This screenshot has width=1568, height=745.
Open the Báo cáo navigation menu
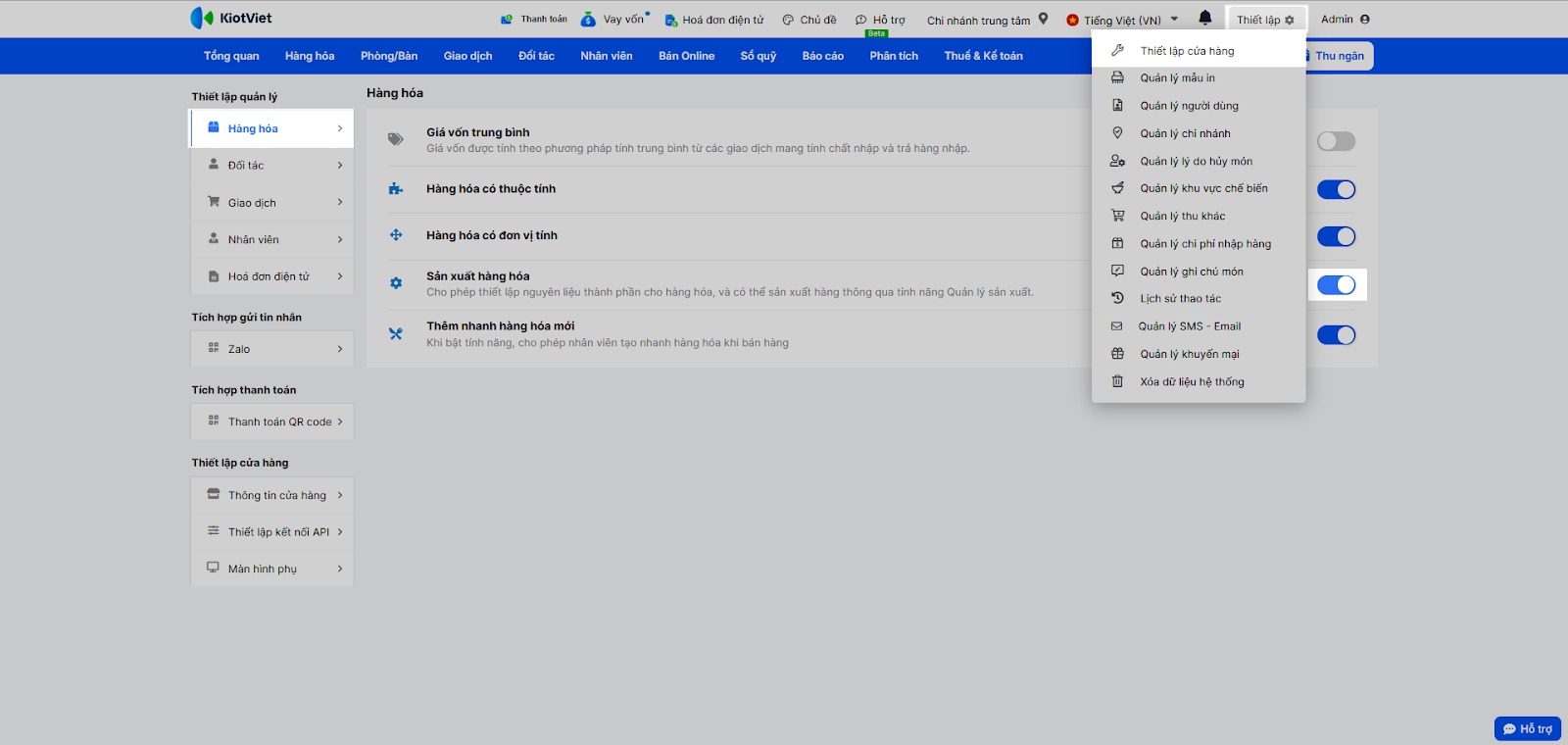coord(823,56)
